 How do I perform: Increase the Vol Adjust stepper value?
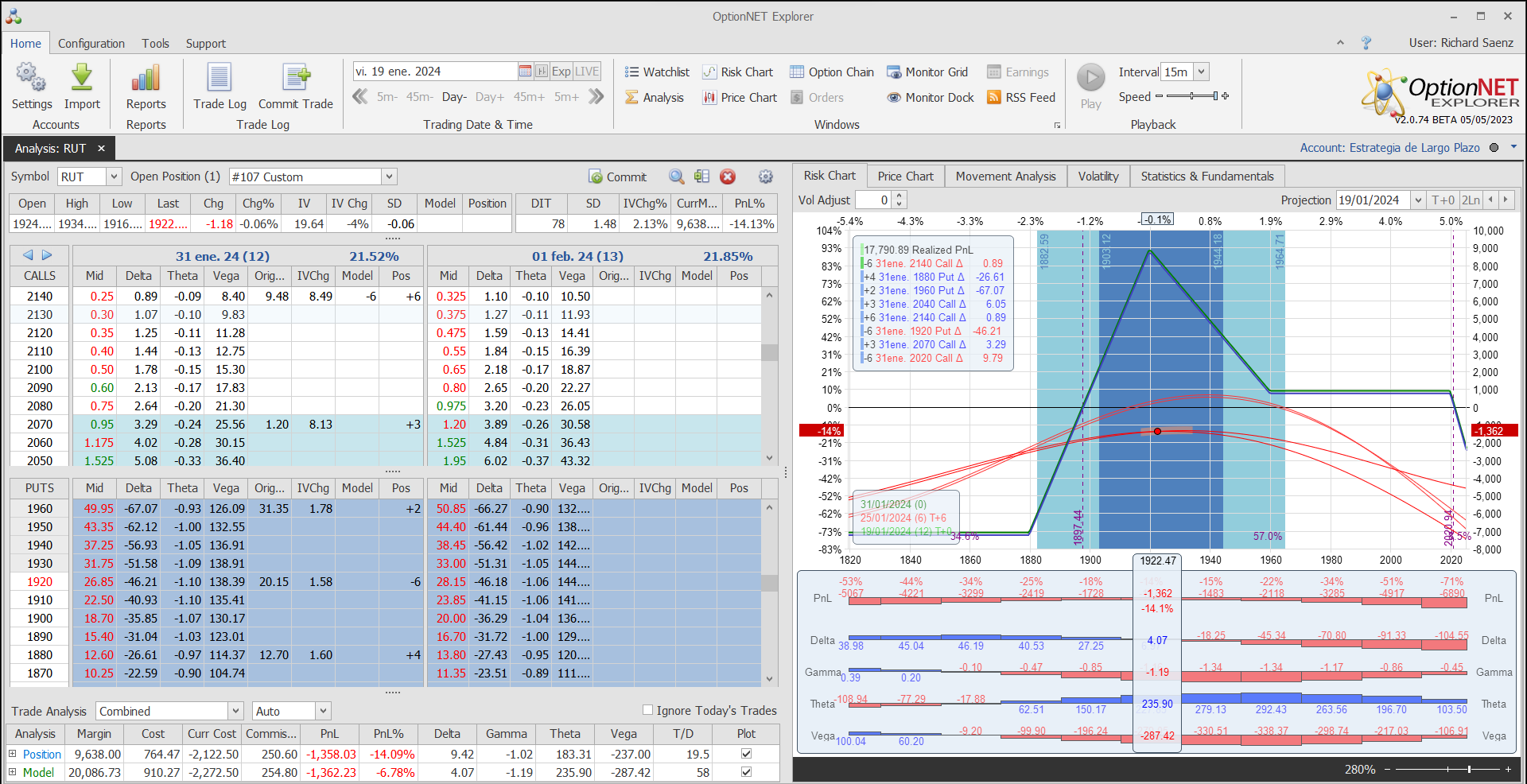coord(899,196)
